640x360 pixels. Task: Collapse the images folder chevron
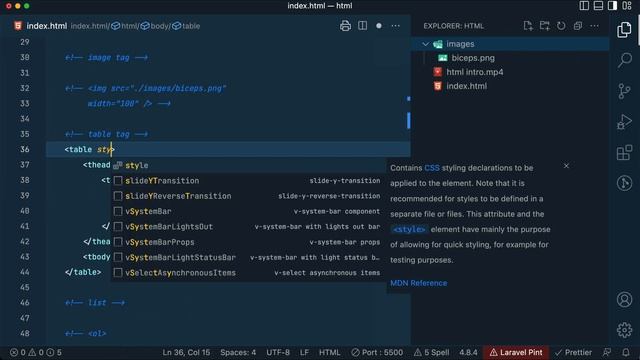tap(426, 44)
